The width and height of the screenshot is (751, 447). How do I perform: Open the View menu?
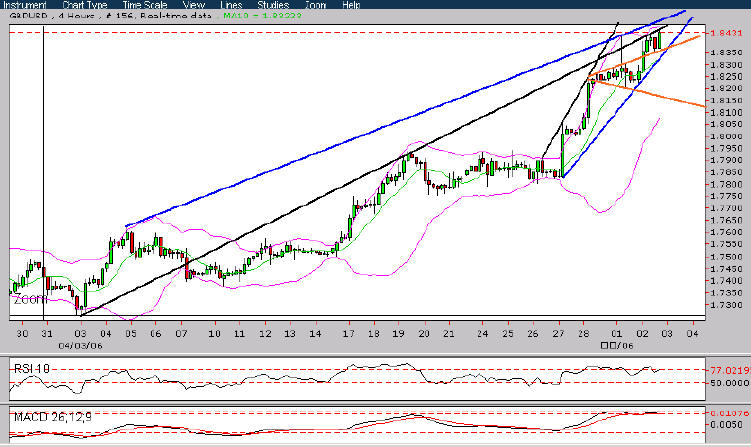194,5
